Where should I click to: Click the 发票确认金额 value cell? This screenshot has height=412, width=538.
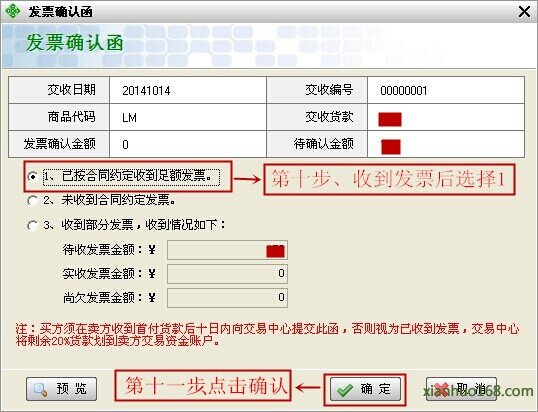tap(188, 144)
